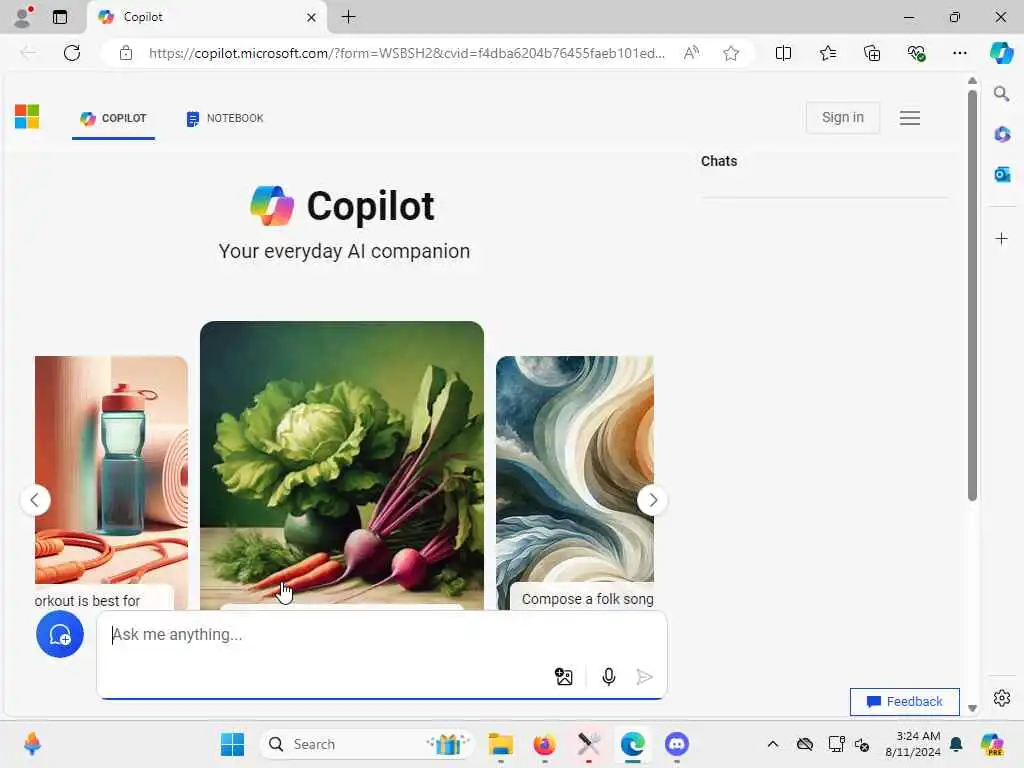
Task: Turn on Read aloud from the address bar
Action: [691, 53]
